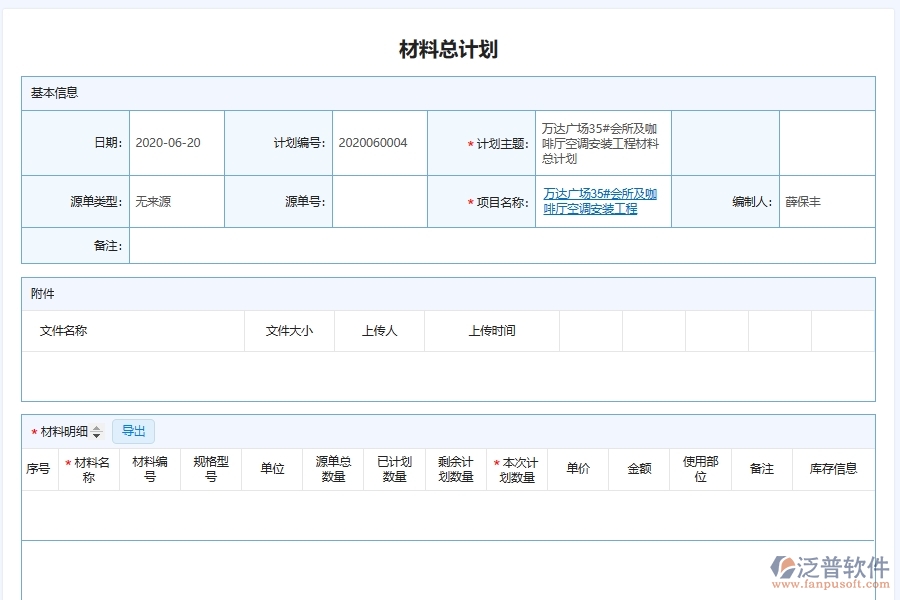The image size is (900, 600).
Task: Open the 万达广场35#会所及咖啡厅空调安装工程 project link
Action: click(x=599, y=200)
